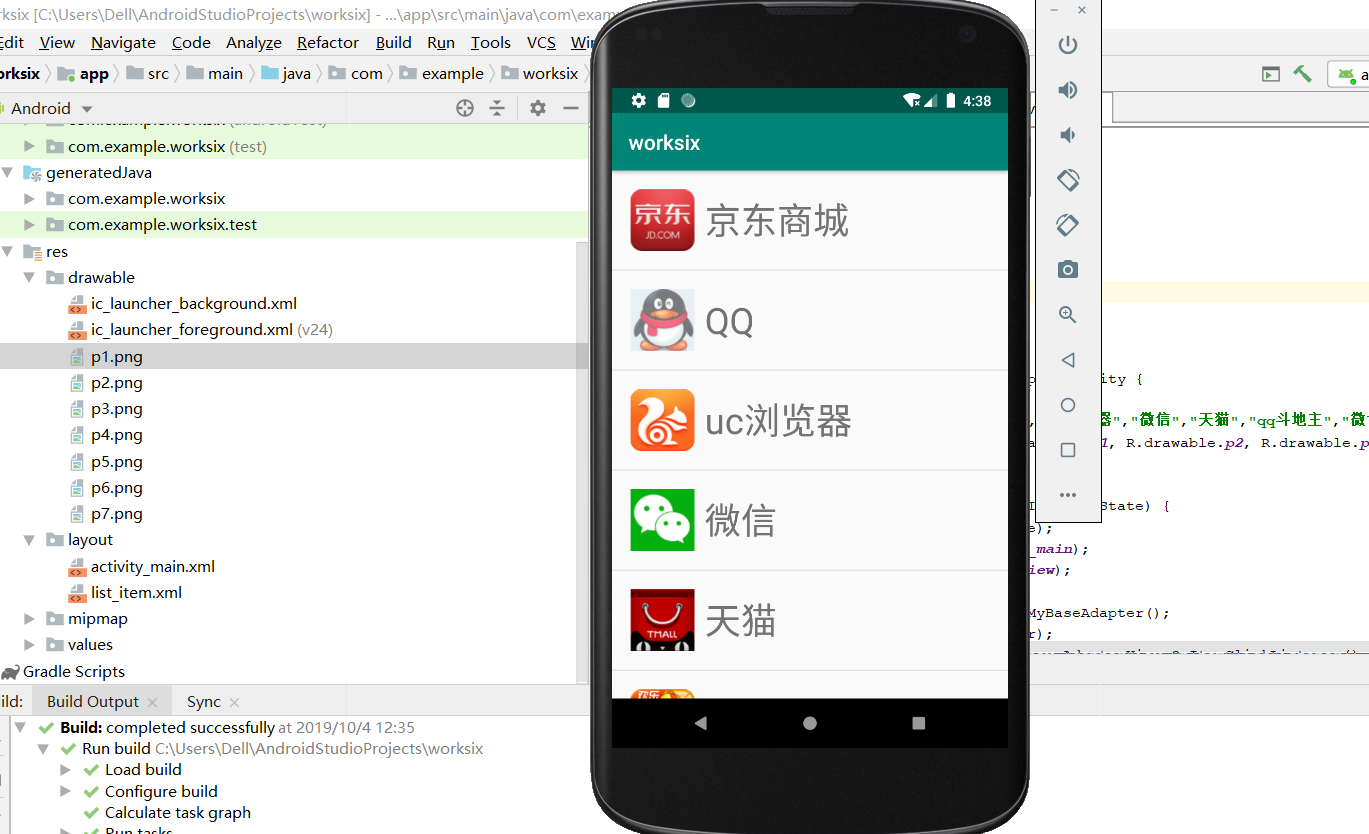Raise emulator volume with volume up icon
This screenshot has height=834, width=1369.
[1068, 90]
